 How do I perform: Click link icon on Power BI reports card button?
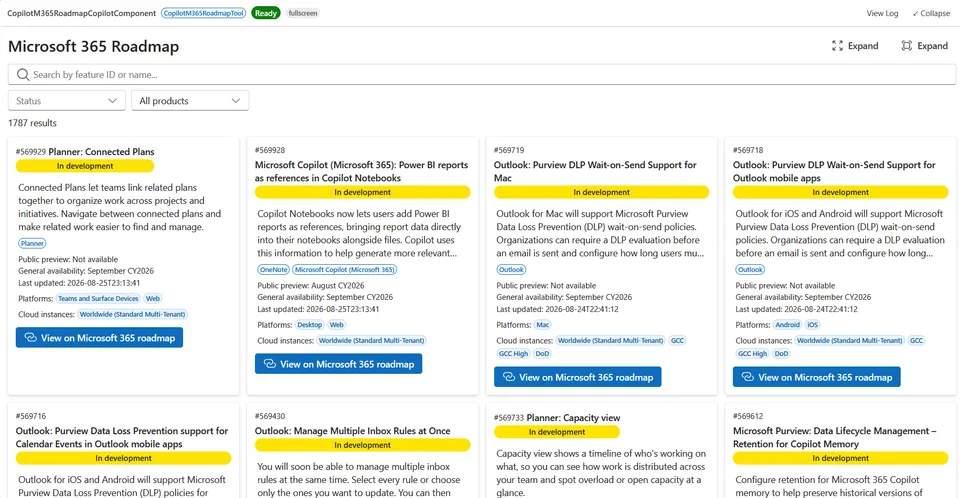coord(269,364)
